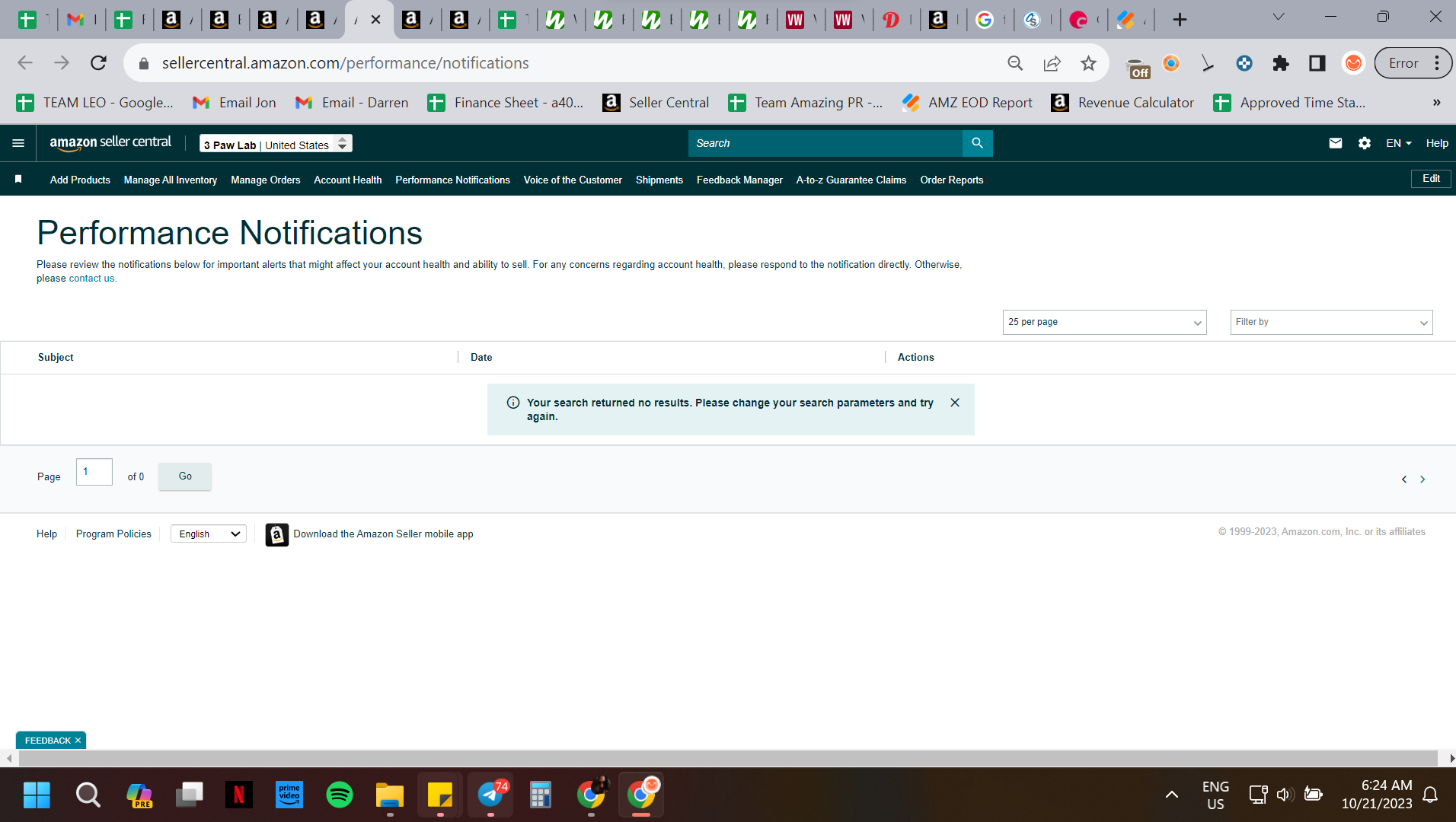Open the Filter by dropdown

pyautogui.click(x=1331, y=322)
